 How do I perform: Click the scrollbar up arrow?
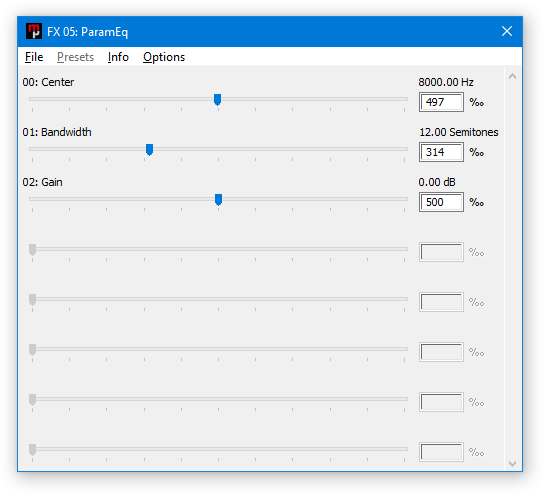(x=512, y=76)
